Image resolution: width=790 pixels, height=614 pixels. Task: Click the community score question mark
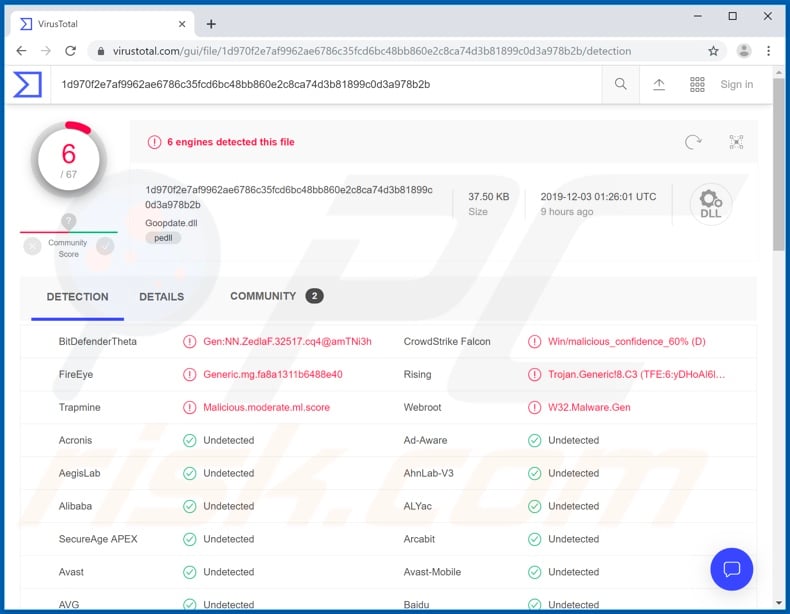pos(69,221)
